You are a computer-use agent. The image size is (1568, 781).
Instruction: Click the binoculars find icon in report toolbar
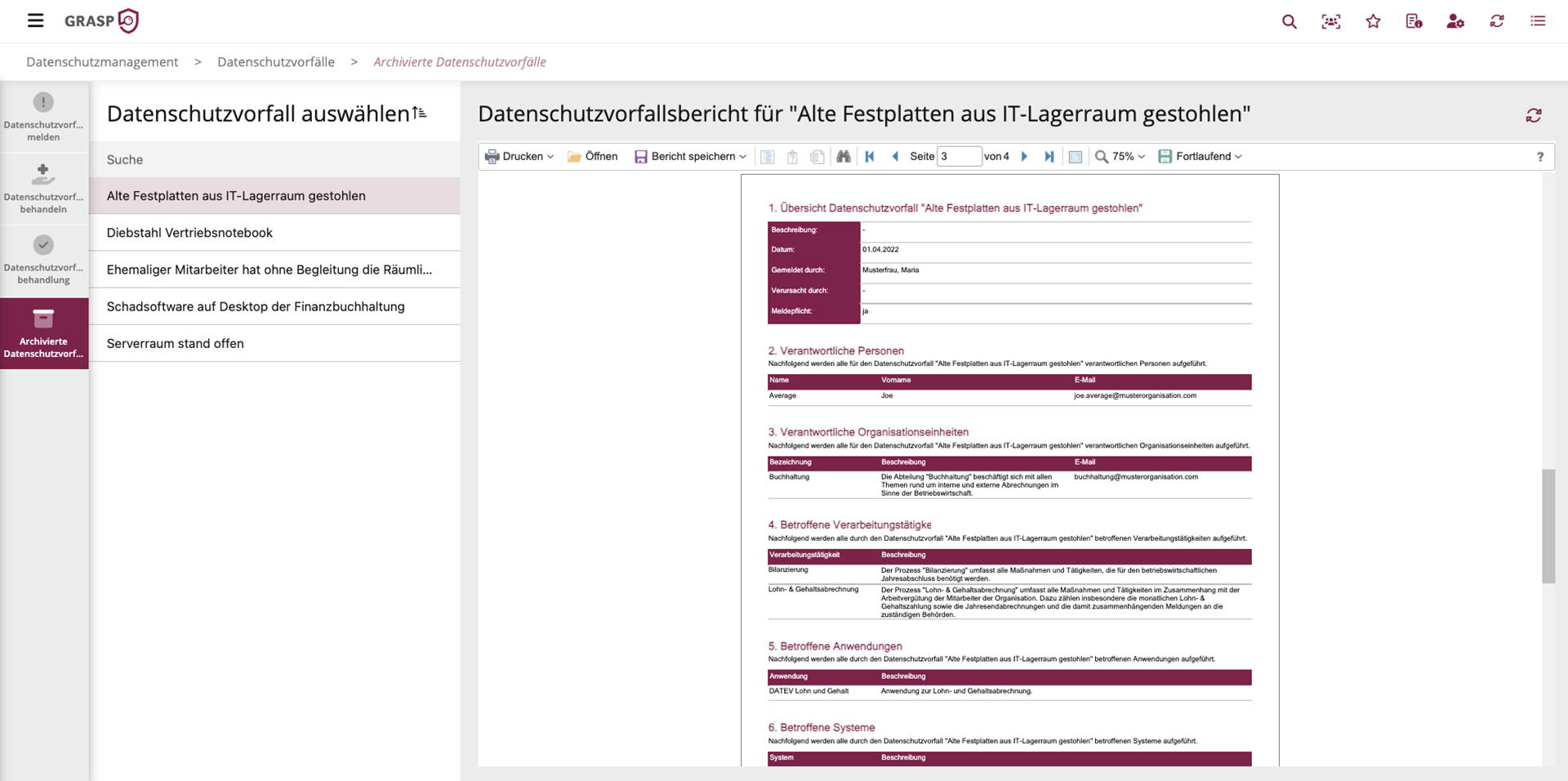coord(844,157)
